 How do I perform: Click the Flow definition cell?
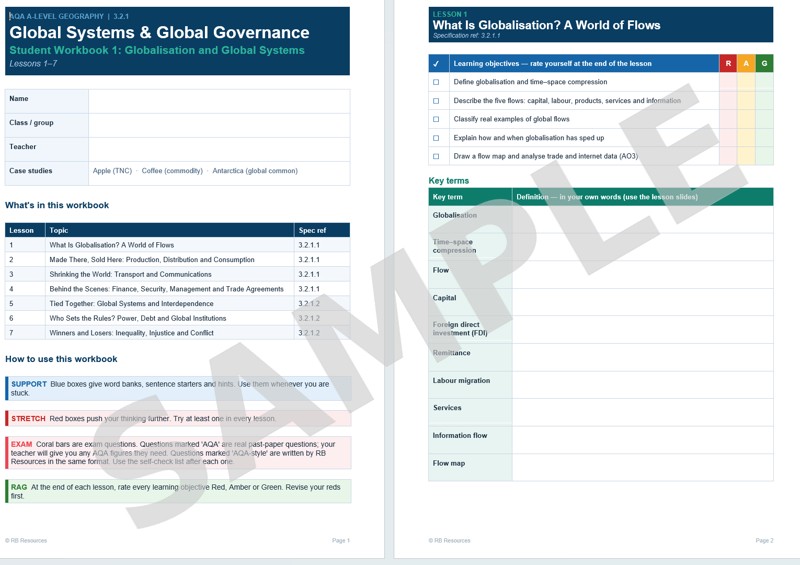pyautogui.click(x=643, y=275)
